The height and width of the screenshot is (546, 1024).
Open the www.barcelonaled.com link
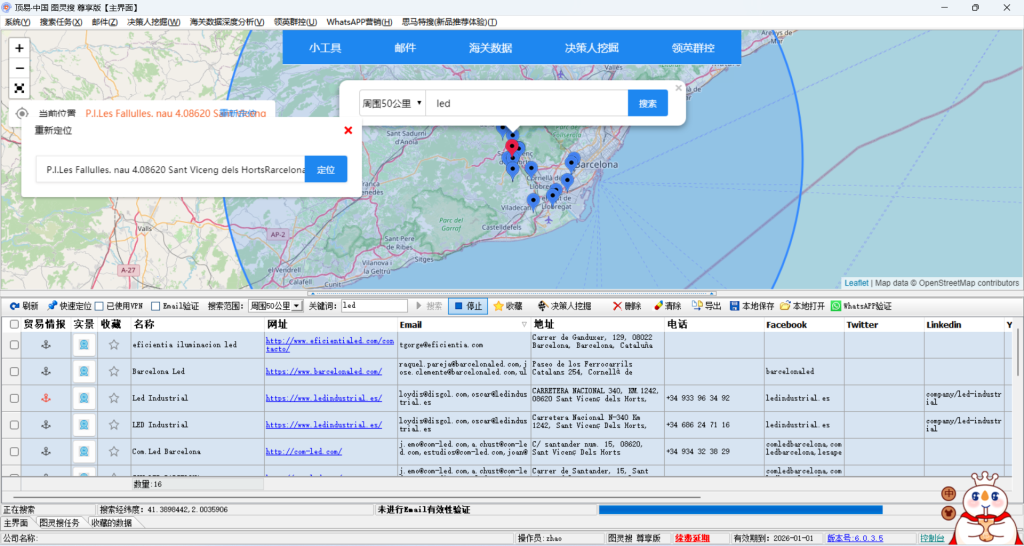(323, 371)
